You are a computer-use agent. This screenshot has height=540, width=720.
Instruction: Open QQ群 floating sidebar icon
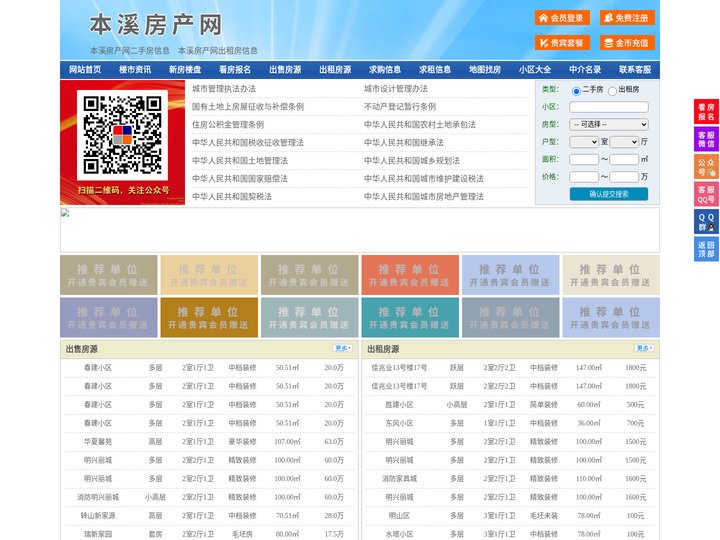[706, 222]
